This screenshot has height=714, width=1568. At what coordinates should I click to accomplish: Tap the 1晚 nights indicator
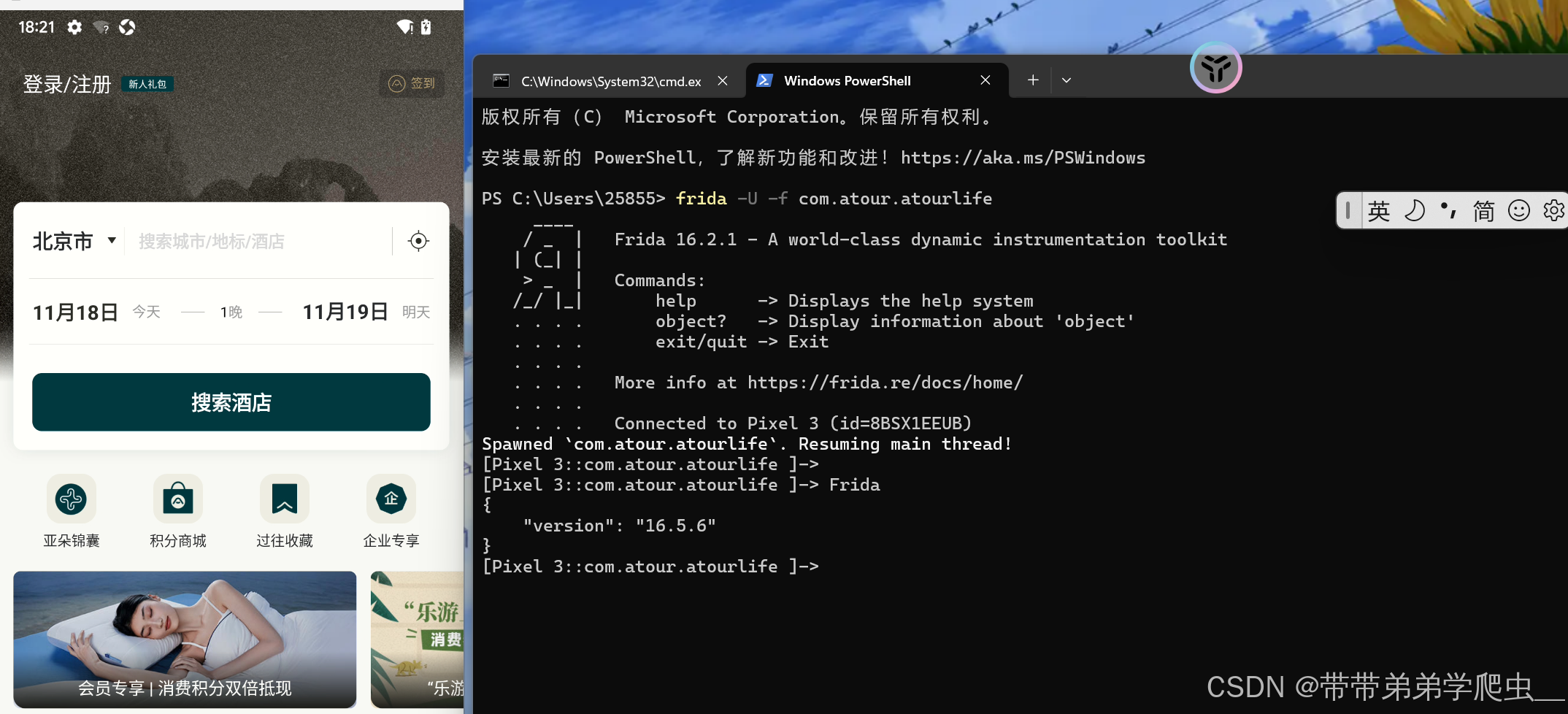pyautogui.click(x=231, y=312)
